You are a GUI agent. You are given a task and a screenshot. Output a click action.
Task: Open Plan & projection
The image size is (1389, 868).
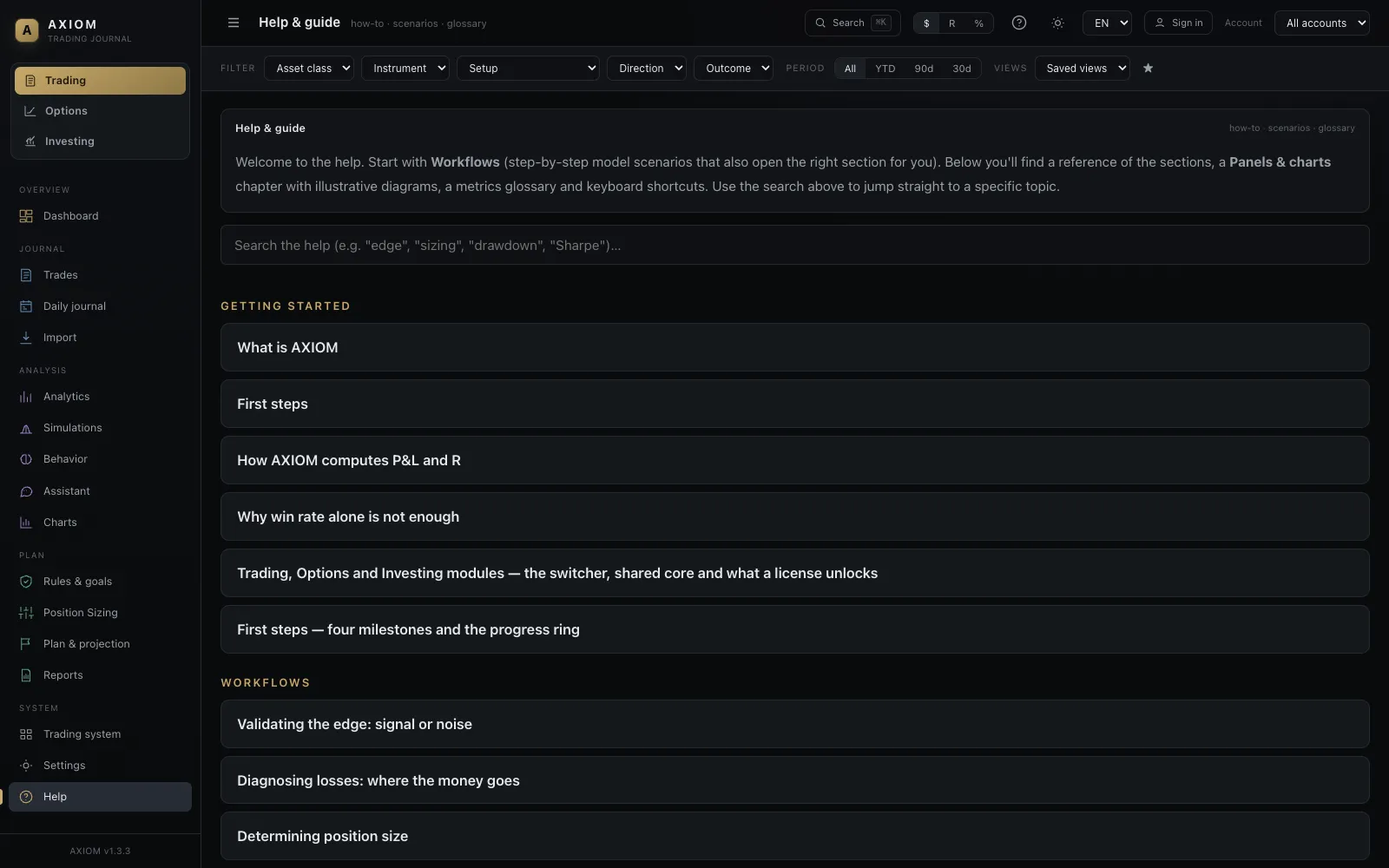(x=100, y=644)
